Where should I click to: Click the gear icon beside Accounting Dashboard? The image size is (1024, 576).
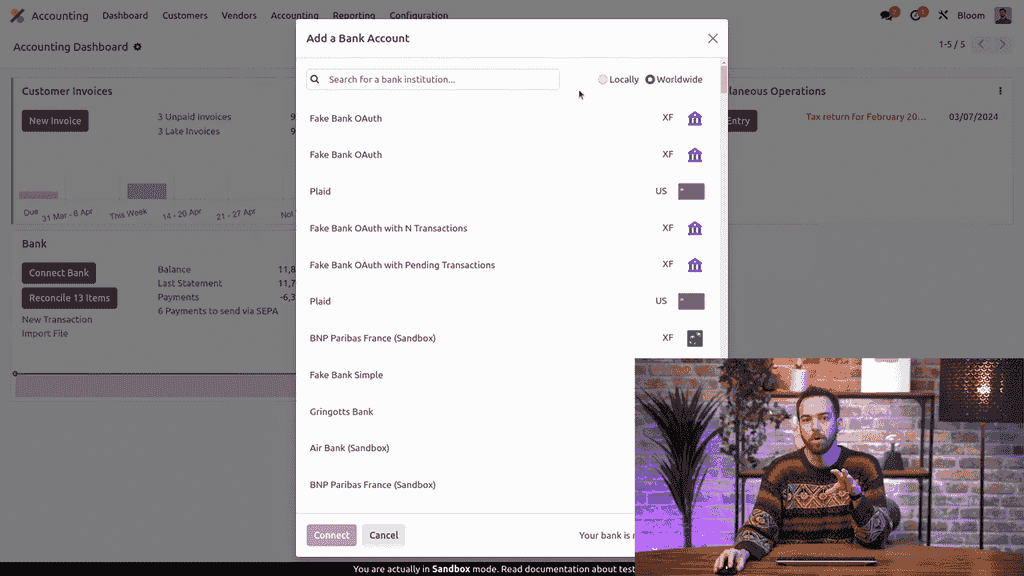[x=138, y=47]
